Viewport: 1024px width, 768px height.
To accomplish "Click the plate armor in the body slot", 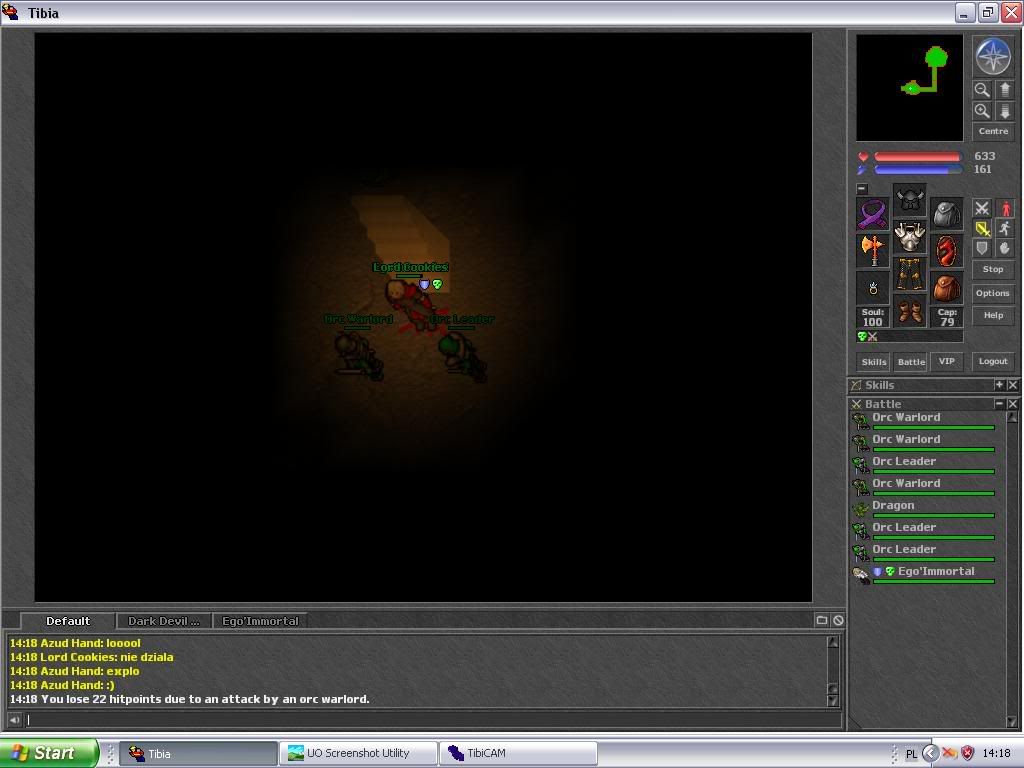I will (x=910, y=236).
